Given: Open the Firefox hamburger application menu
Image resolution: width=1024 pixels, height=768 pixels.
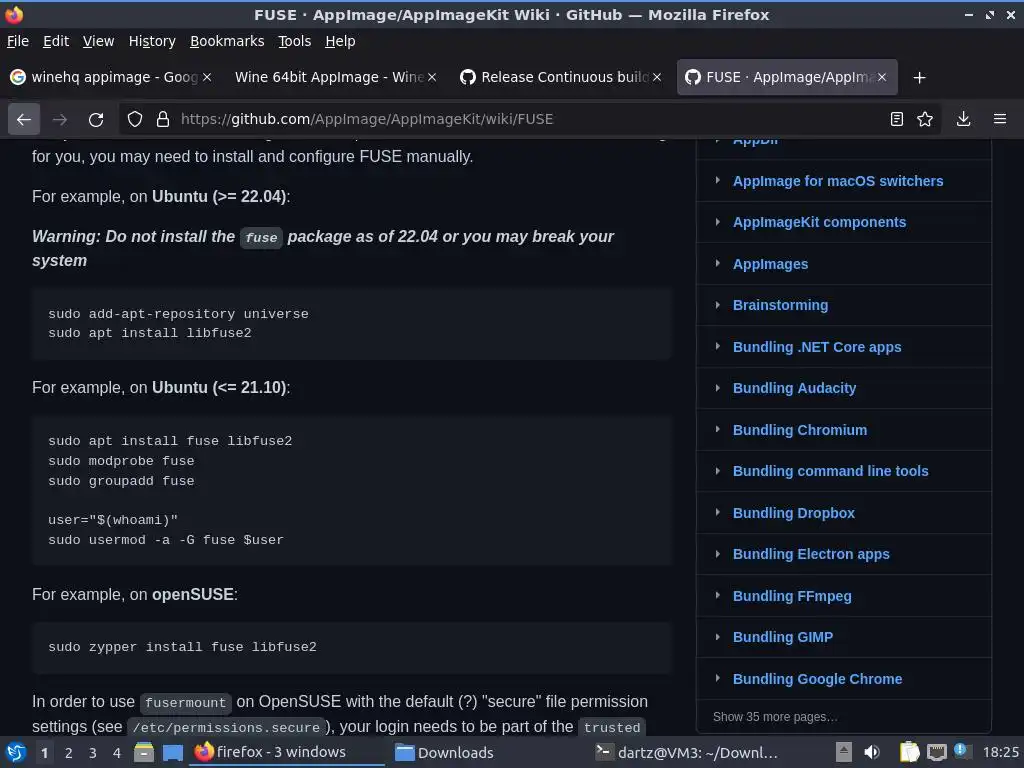Looking at the screenshot, I should tap(1000, 119).
